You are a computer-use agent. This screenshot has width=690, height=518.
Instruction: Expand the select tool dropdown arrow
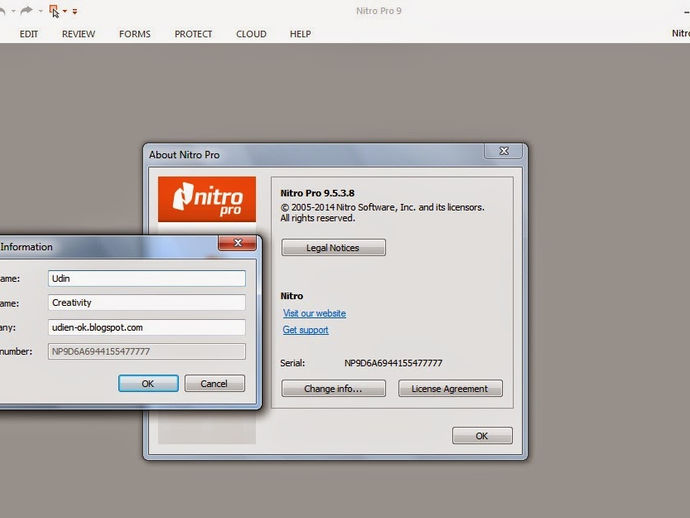(x=65, y=11)
